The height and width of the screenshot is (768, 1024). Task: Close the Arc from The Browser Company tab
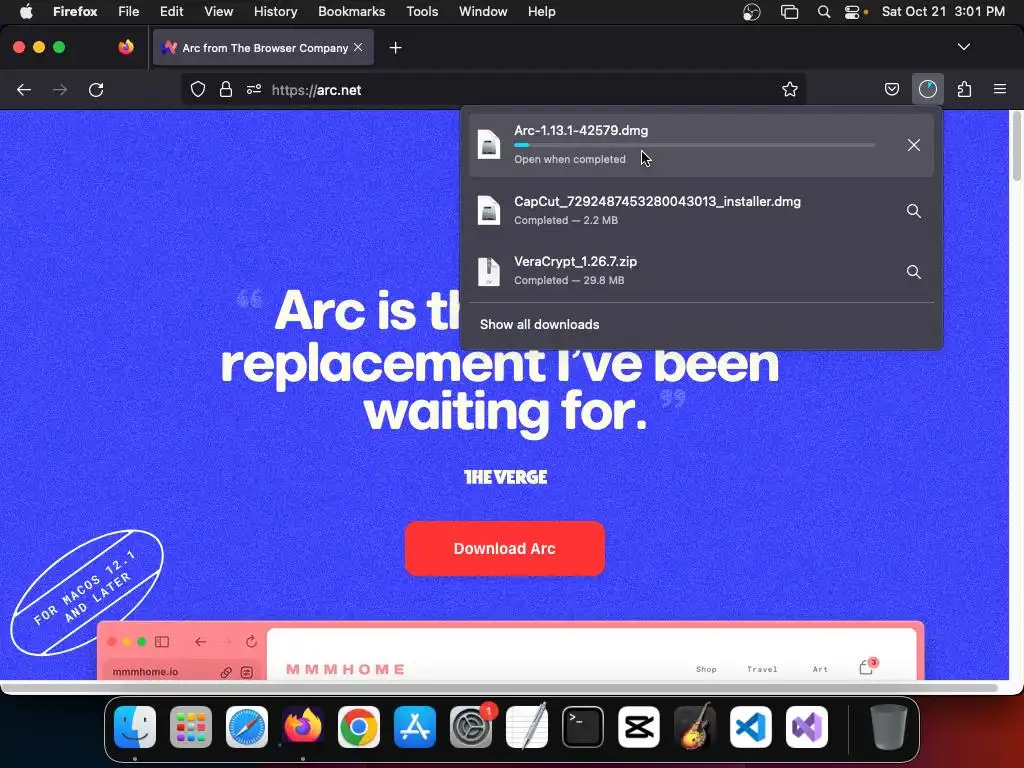(358, 48)
